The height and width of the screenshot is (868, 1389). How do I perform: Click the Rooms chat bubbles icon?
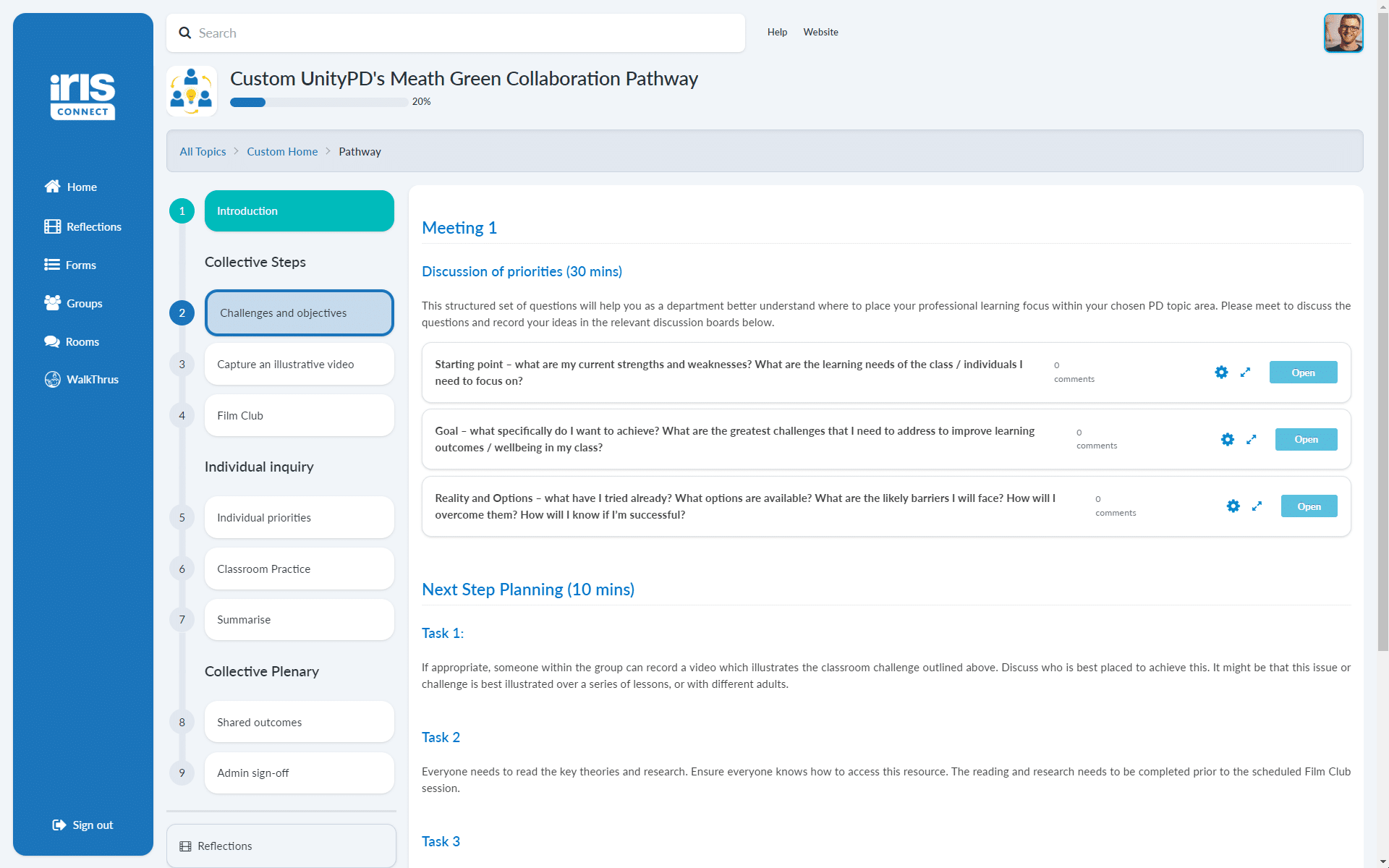click(52, 341)
